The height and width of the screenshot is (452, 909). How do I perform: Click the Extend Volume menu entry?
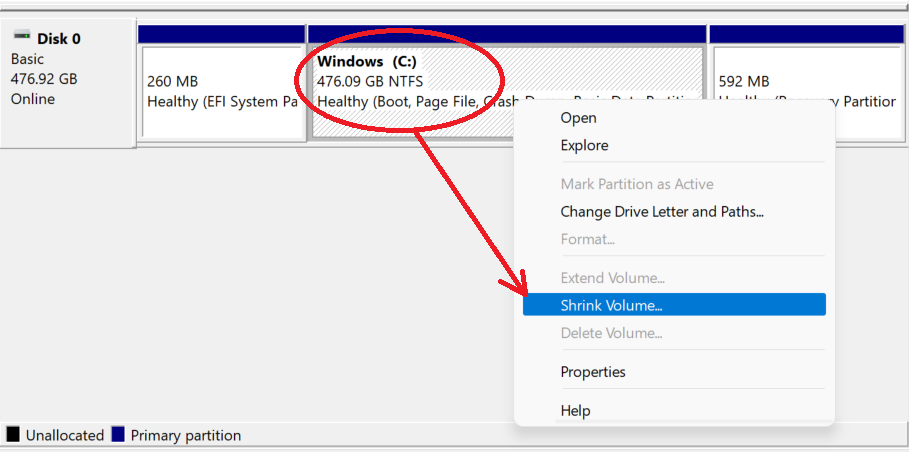tap(612, 278)
